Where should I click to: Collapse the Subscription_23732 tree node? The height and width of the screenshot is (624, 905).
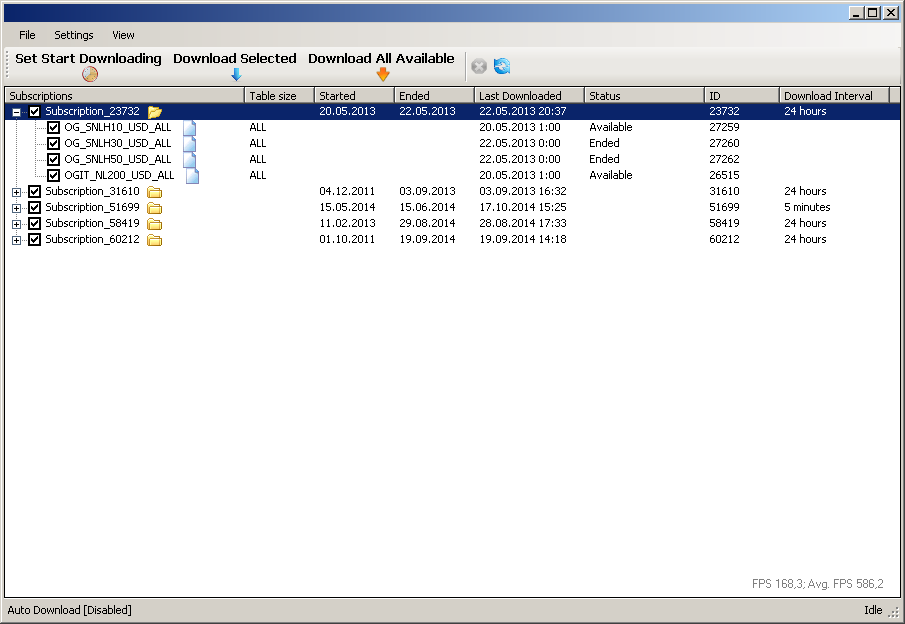pos(16,112)
